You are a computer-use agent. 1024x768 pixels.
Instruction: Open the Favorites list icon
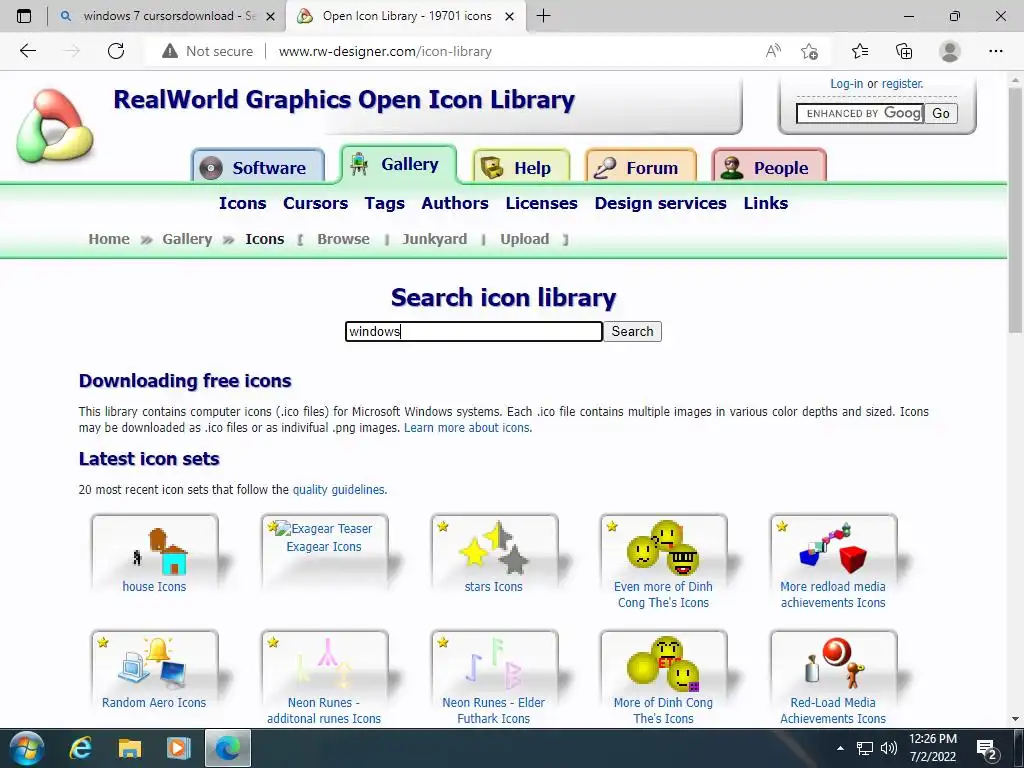point(860,51)
